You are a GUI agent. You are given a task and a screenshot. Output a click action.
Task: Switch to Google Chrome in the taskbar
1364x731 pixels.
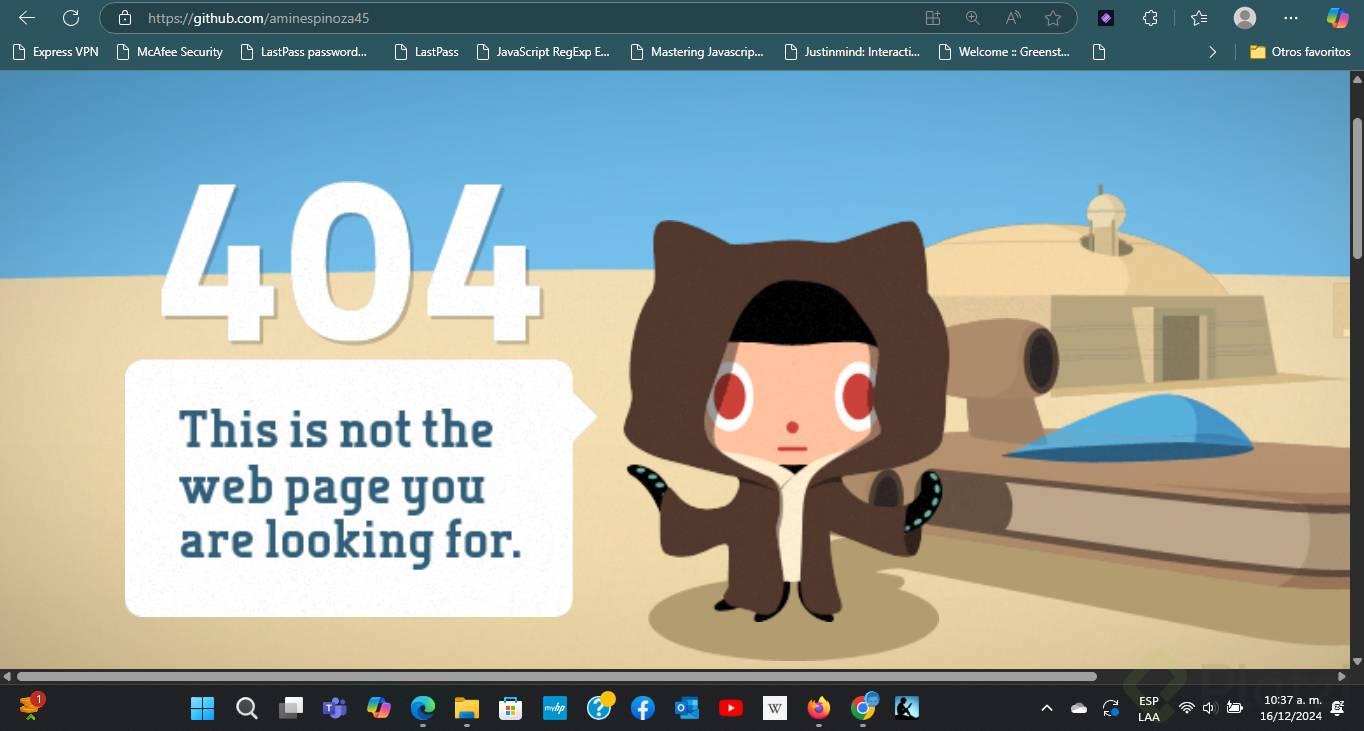tap(863, 708)
